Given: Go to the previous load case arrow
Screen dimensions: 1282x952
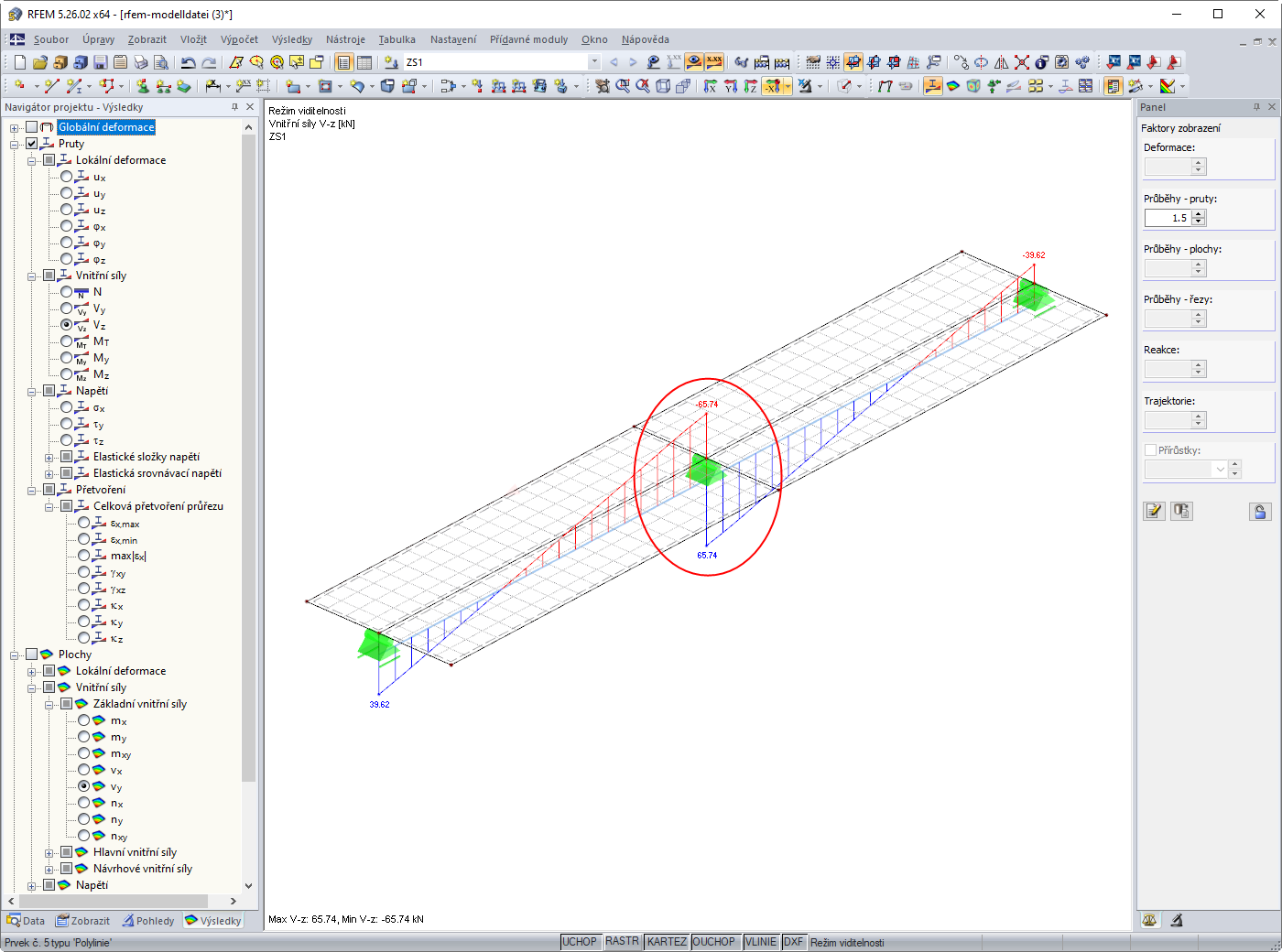Looking at the screenshot, I should point(614,62).
